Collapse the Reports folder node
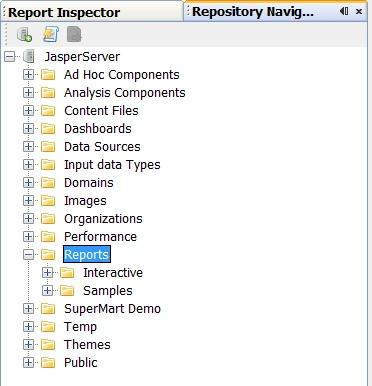The image size is (372, 386). pyautogui.click(x=29, y=255)
